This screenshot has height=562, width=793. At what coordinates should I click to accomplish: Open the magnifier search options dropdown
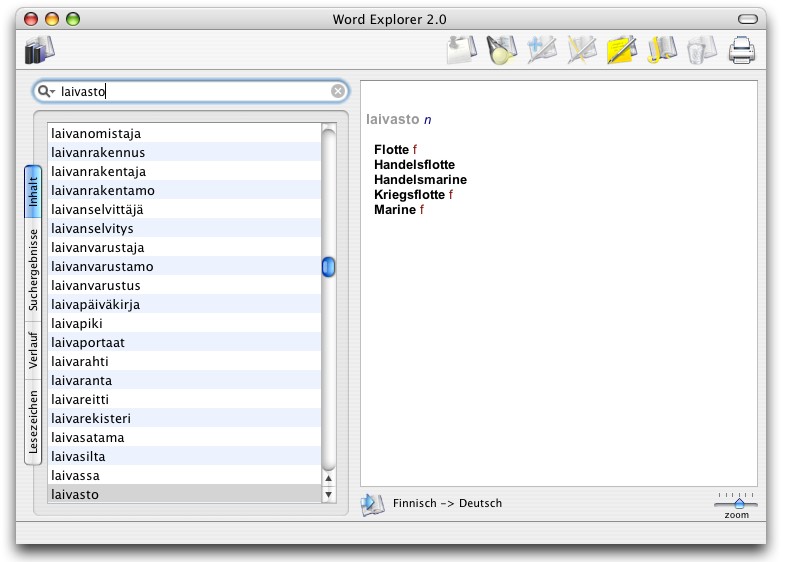(x=46, y=92)
